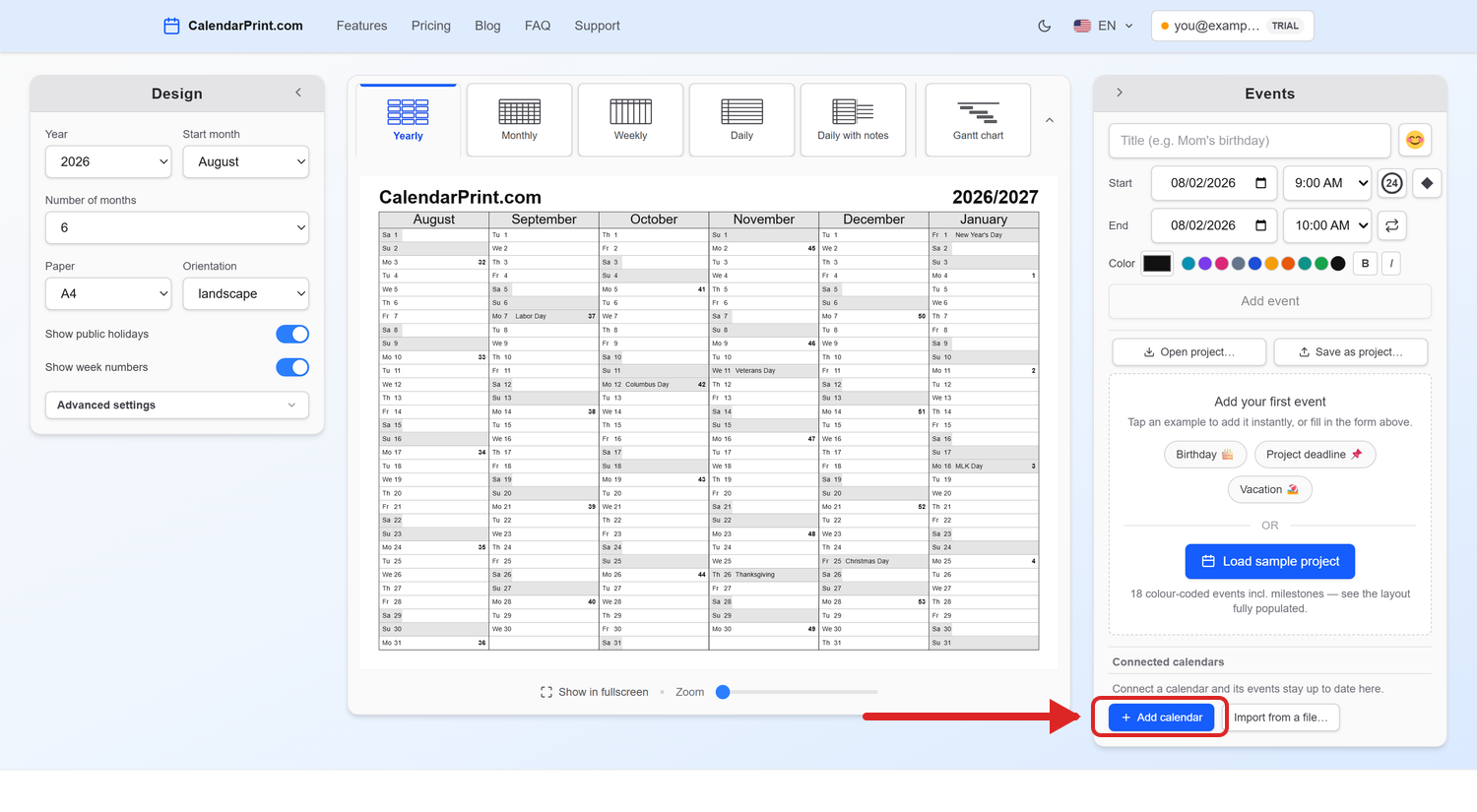The width and height of the screenshot is (1477, 812).
Task: Open End date calendar picker icon
Action: [1260, 225]
